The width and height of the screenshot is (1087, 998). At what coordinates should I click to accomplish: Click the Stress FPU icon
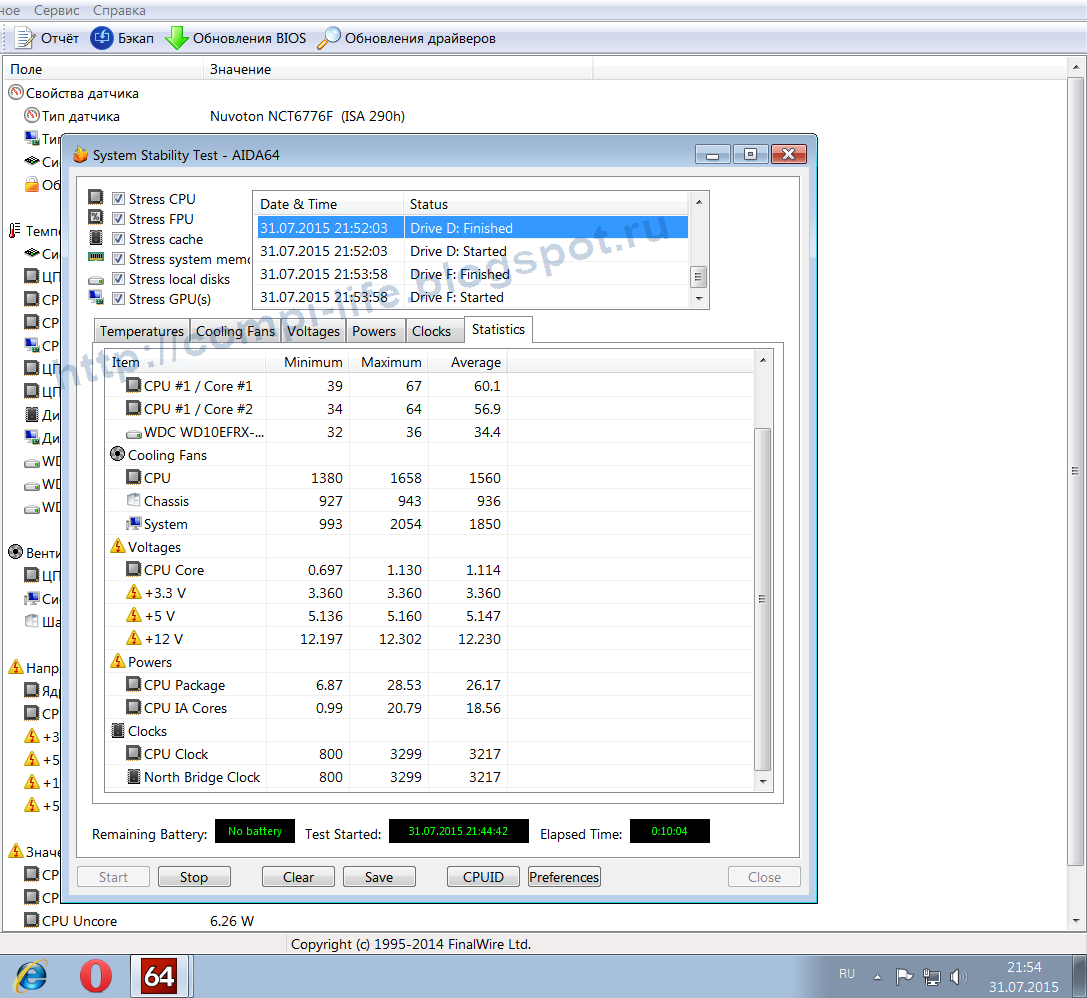click(96, 218)
